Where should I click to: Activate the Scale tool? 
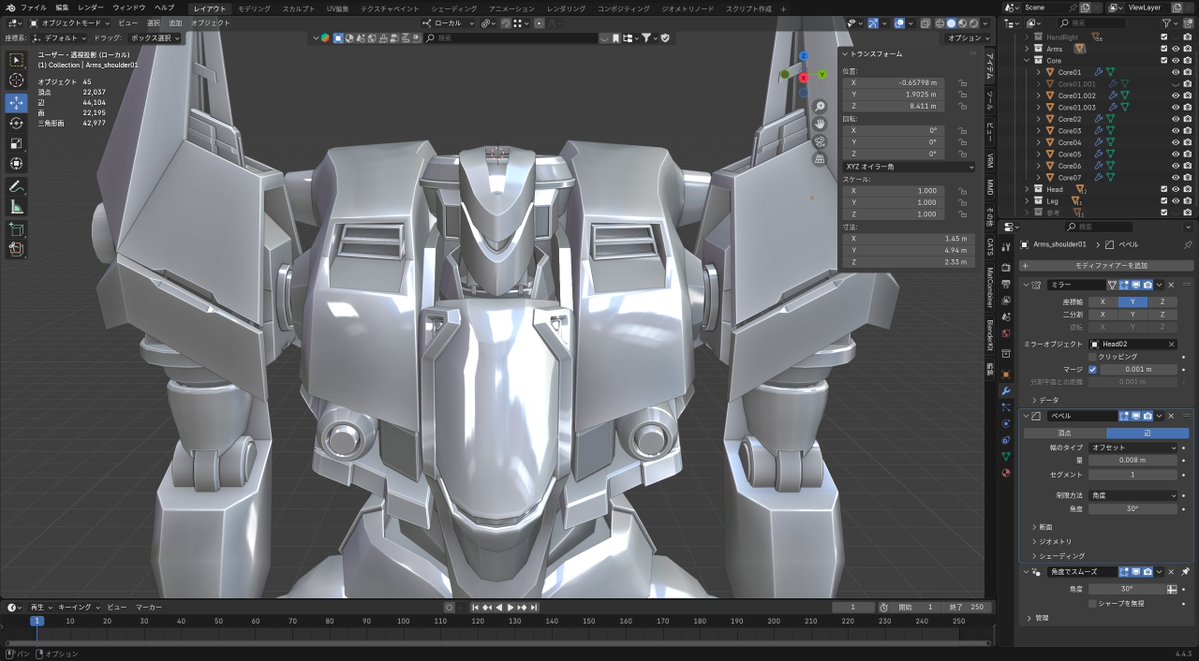pyautogui.click(x=16, y=143)
